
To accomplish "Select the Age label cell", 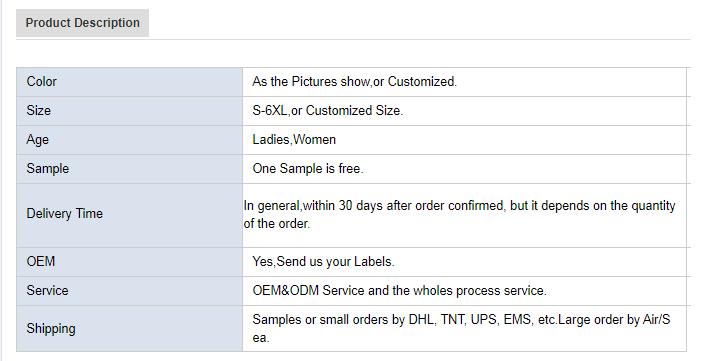I will point(130,140).
